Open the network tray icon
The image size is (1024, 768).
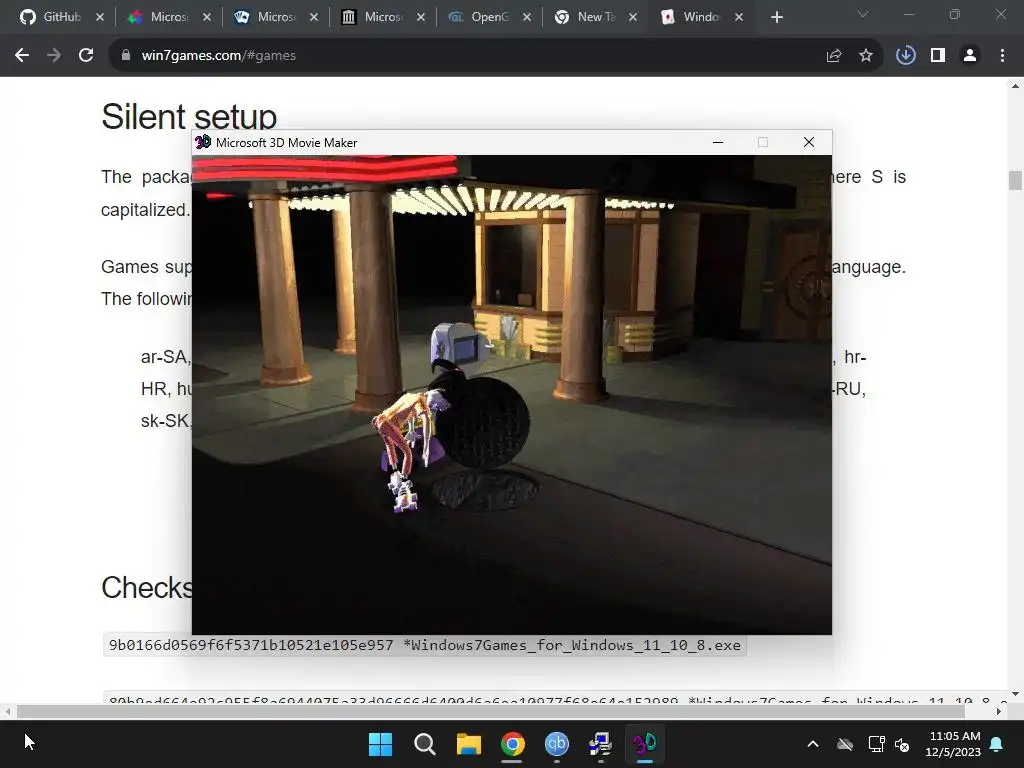(876, 744)
